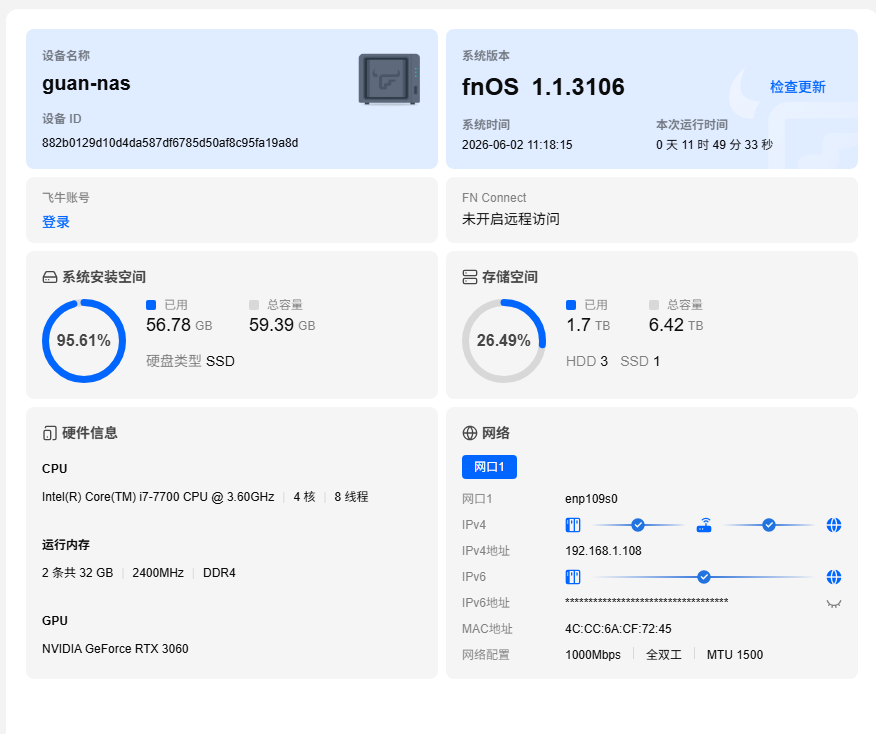Click the second checkmark status in IPv4 row
This screenshot has height=734, width=876.
point(769,525)
